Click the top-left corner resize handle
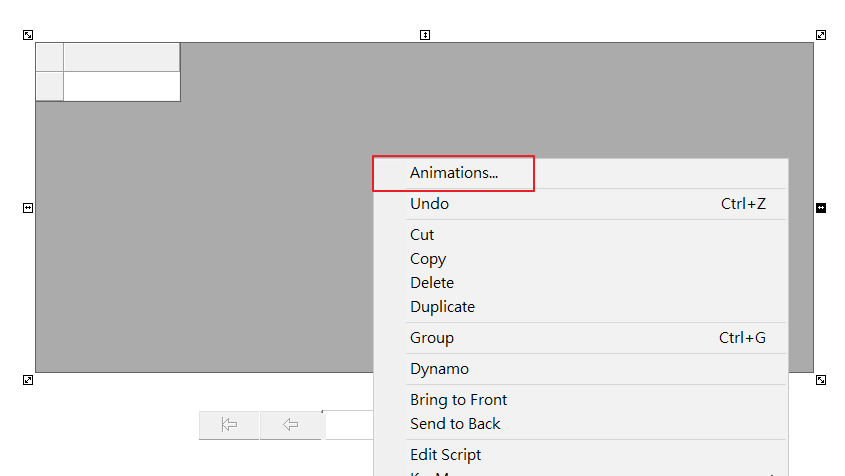845x476 pixels. coord(28,35)
